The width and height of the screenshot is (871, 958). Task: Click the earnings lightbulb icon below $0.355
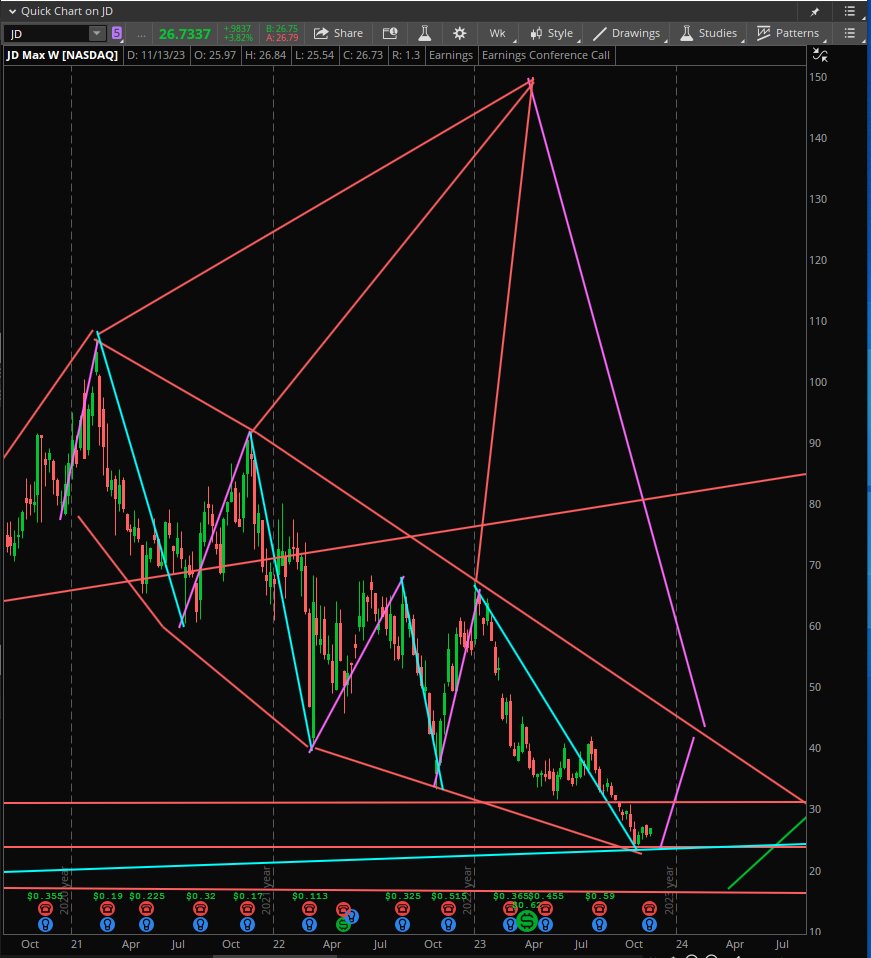45,924
